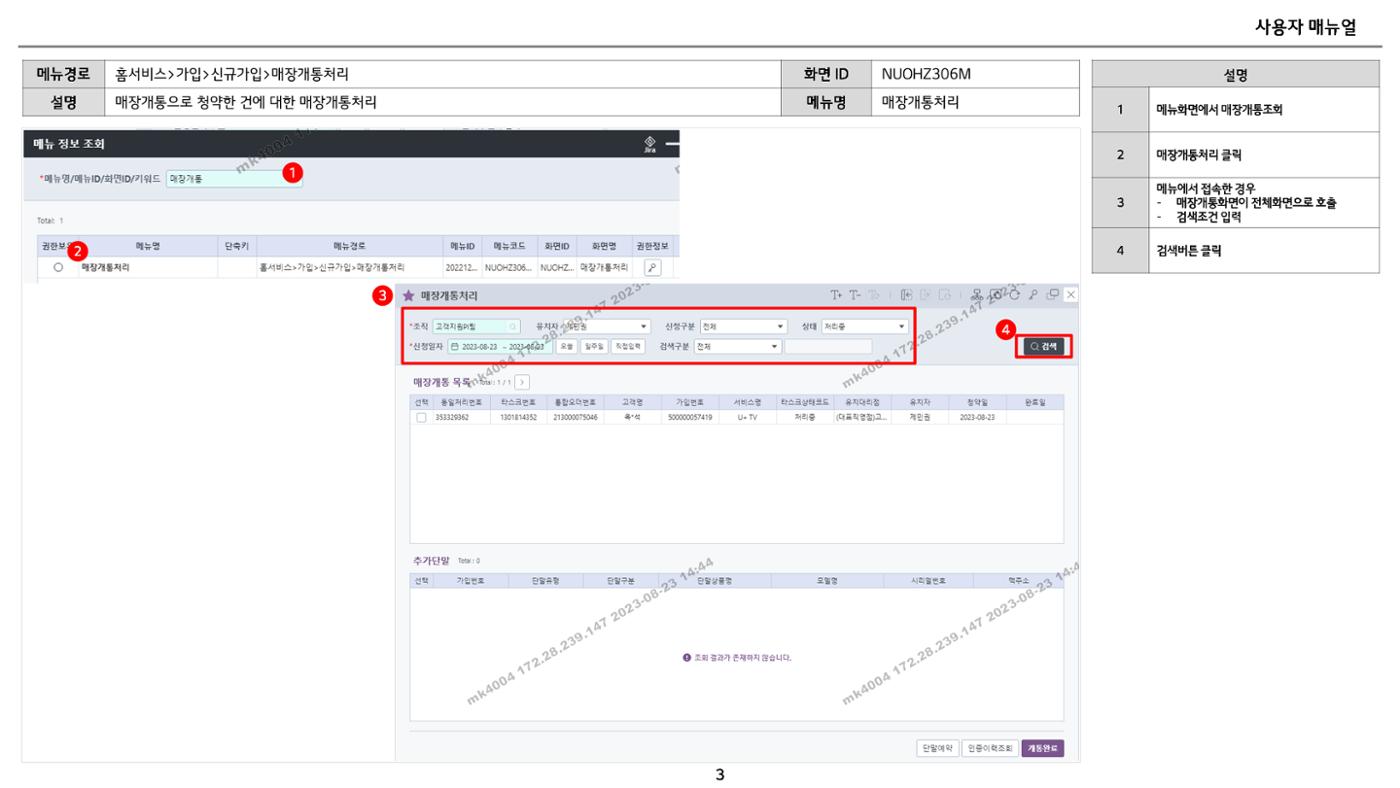Image resolution: width=1400 pixels, height=788 pixels.
Task: Go to next page arrow in 매장개통 목록
Action: 523,382
